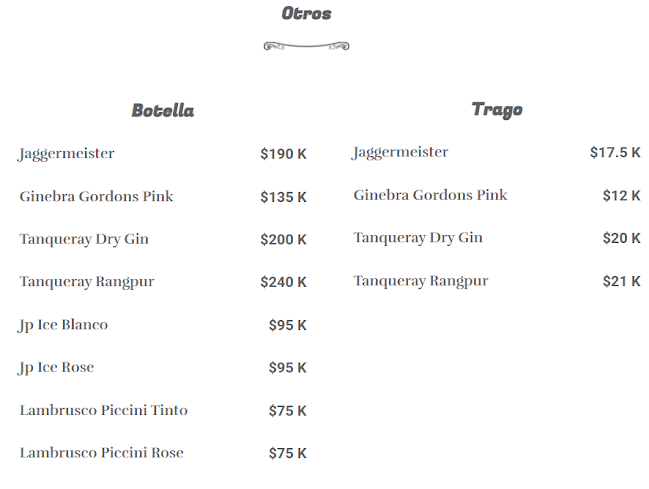Click the $135 K price label
Screen dimensions: 649x489
[283, 197]
